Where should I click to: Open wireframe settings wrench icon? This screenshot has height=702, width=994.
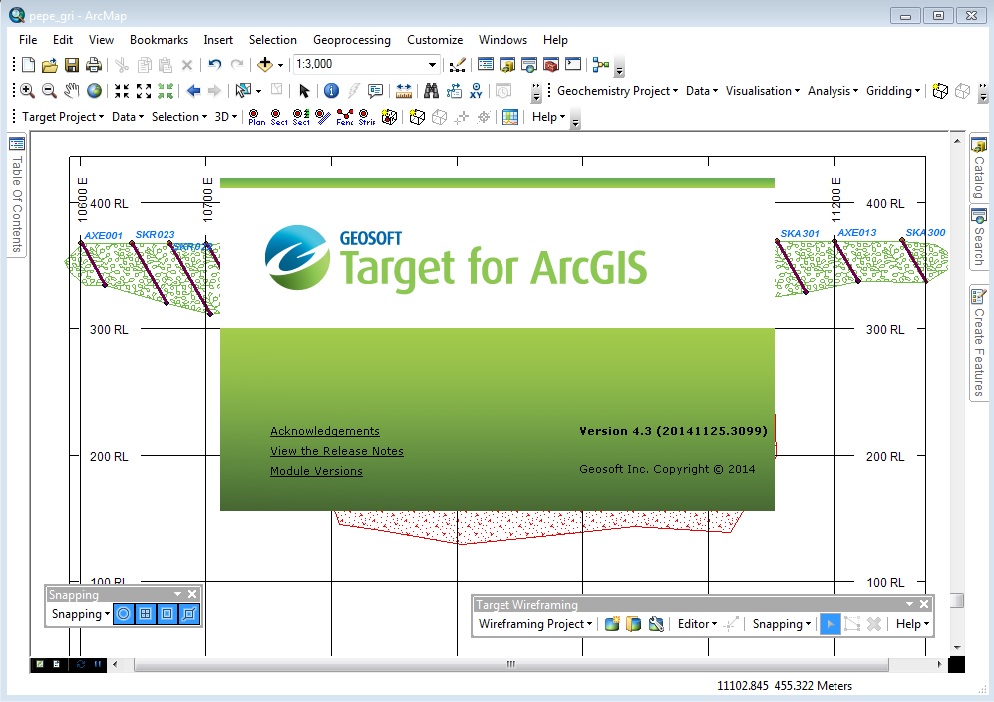click(656, 624)
